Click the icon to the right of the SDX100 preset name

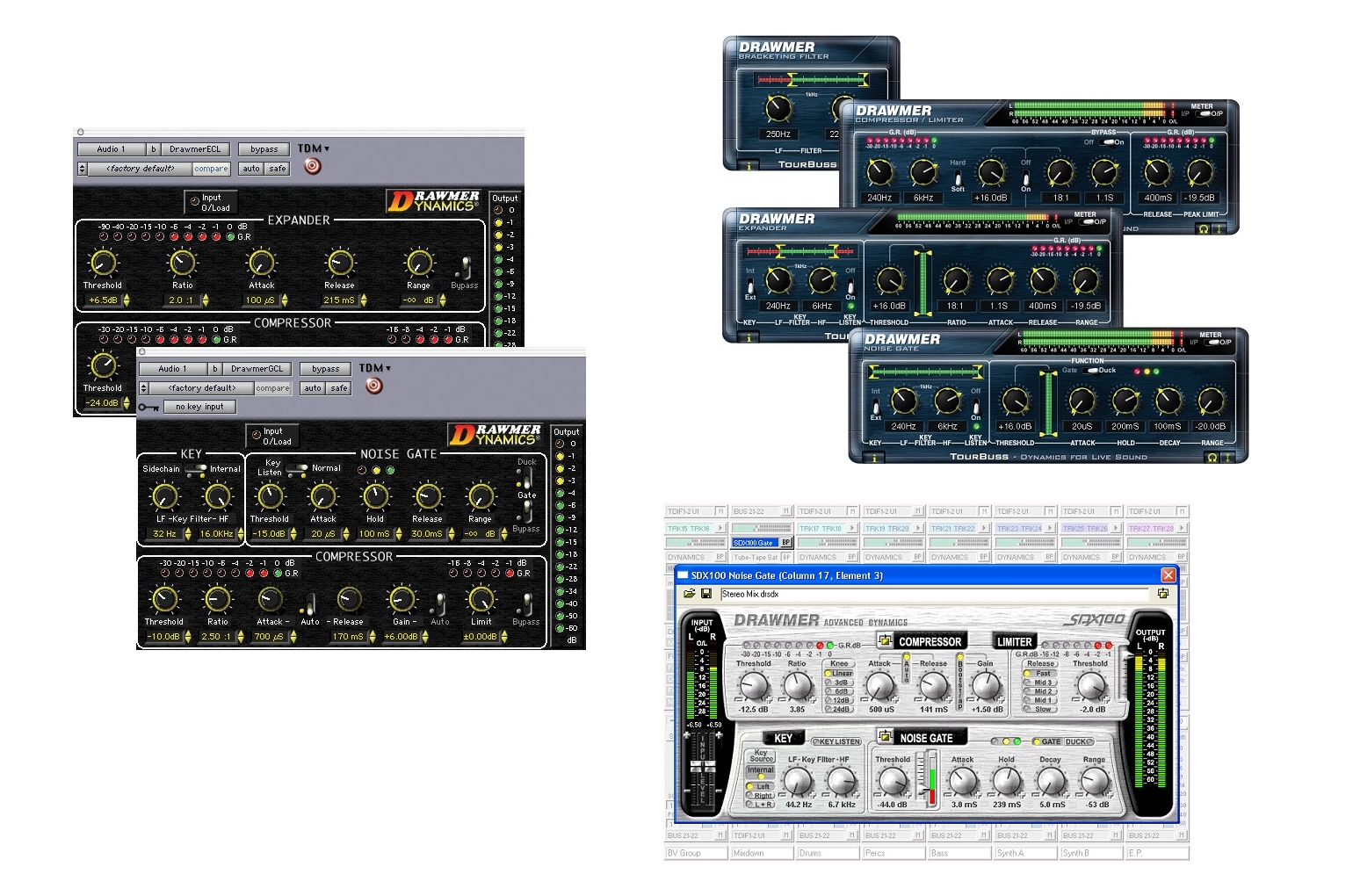tap(1163, 594)
